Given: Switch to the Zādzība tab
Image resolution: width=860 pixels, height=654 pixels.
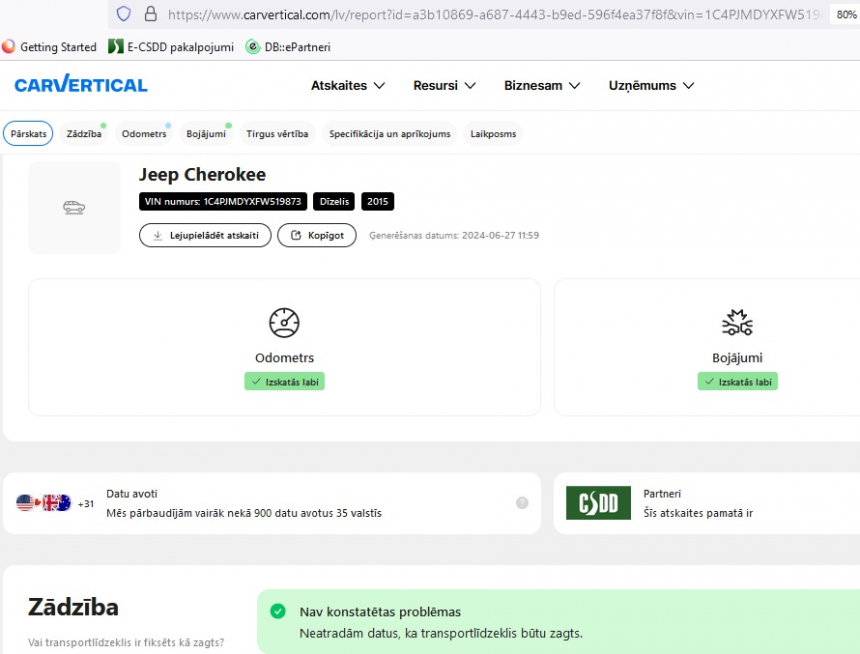Looking at the screenshot, I should (84, 133).
